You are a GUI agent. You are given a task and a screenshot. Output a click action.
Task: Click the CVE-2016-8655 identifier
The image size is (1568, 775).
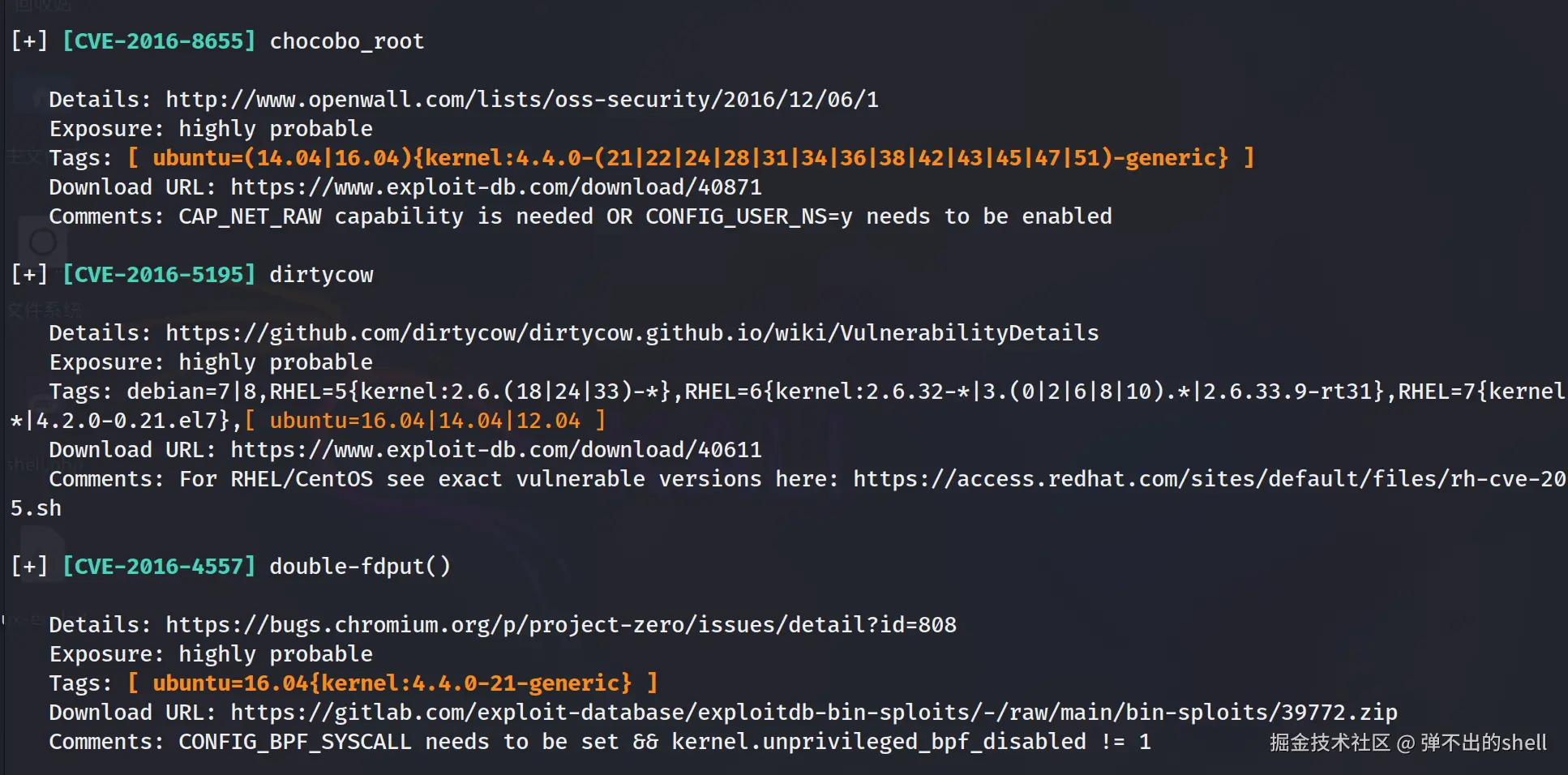point(159,41)
